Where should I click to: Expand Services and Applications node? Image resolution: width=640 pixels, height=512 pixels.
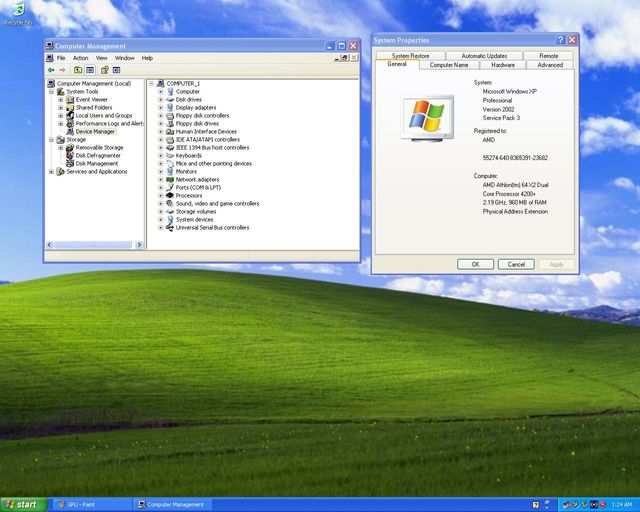[x=51, y=172]
